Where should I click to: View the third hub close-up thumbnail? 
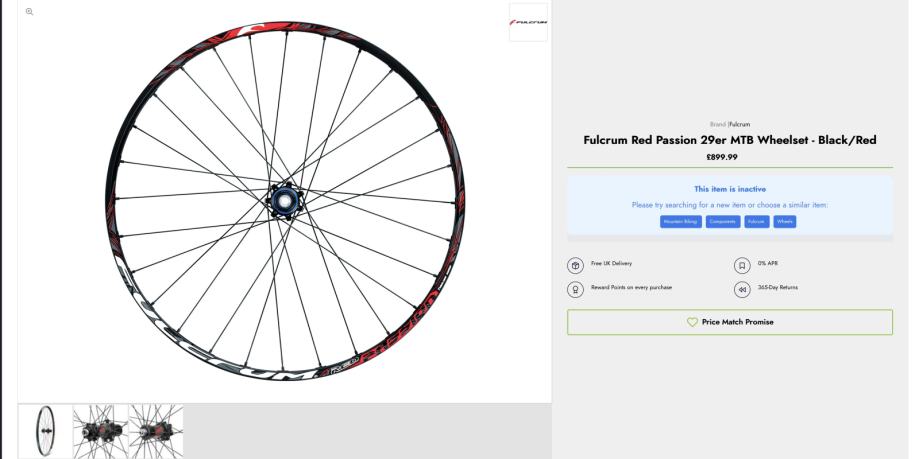pos(156,431)
